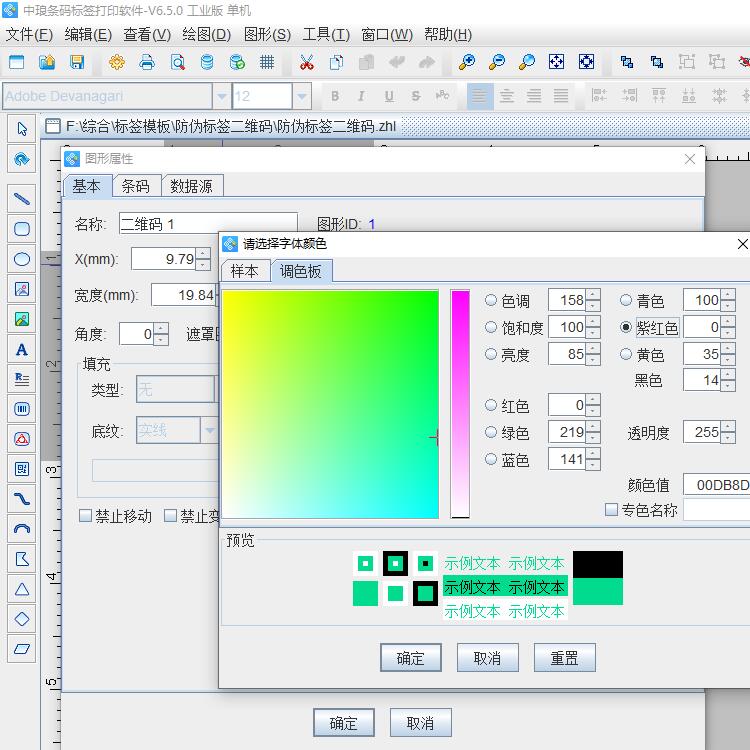750x750 pixels.
Task: Select the 蓝色 blue radio button
Action: tap(491, 459)
